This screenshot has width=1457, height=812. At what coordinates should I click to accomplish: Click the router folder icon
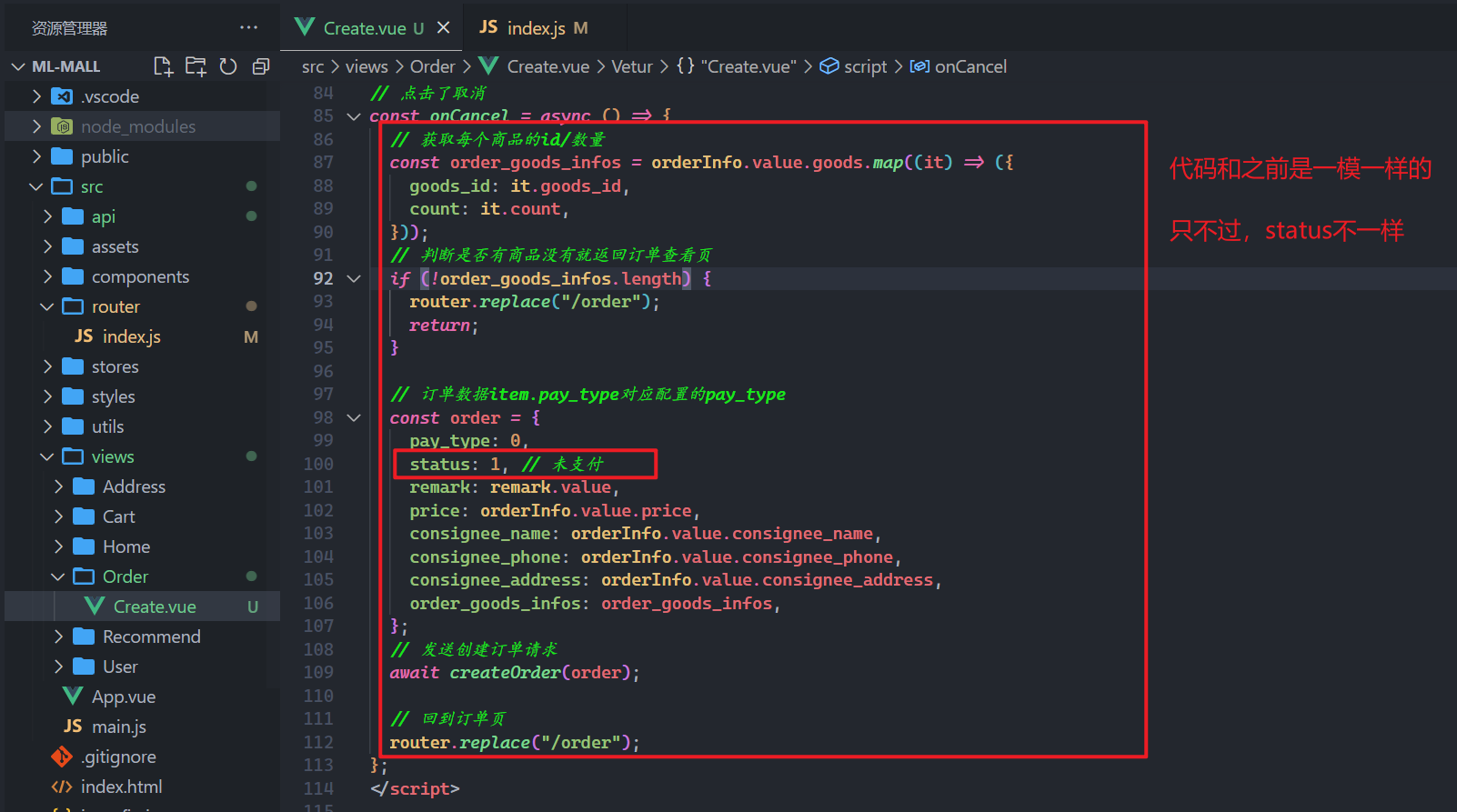73,306
